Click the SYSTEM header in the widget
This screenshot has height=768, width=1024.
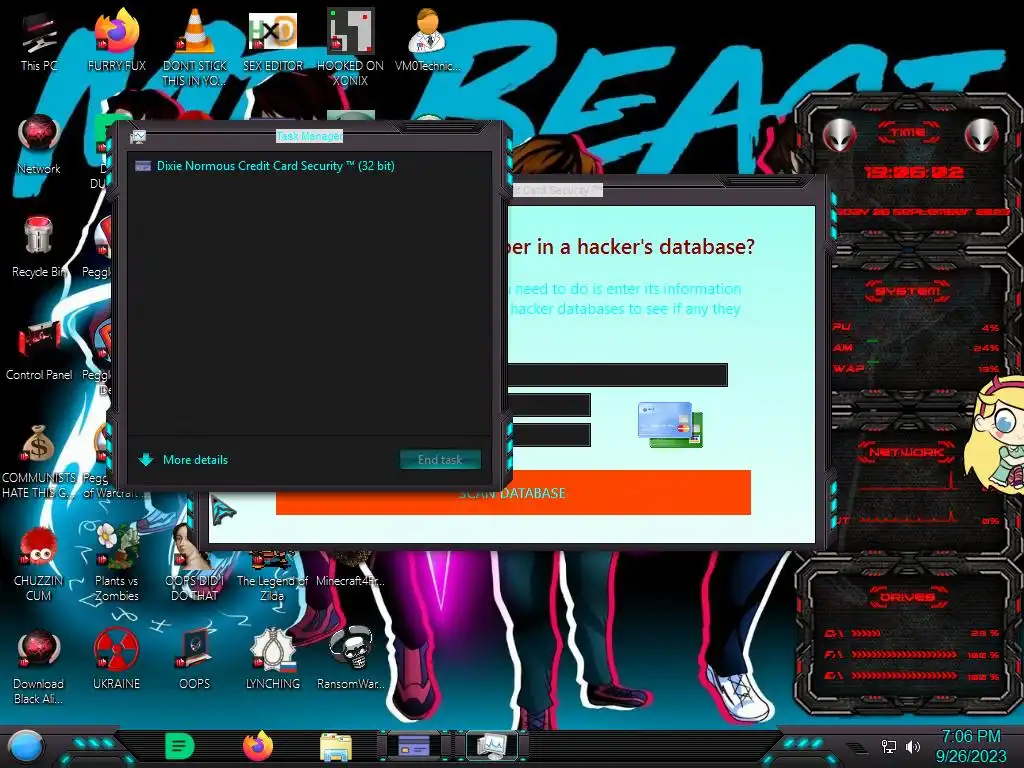click(908, 291)
